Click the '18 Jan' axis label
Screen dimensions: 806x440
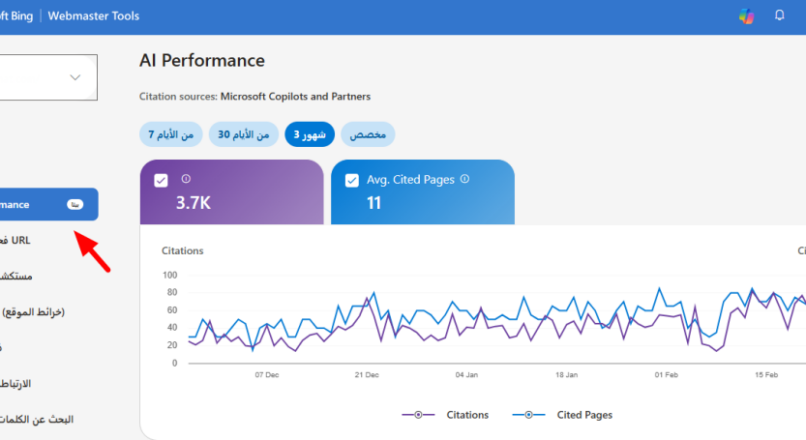click(x=566, y=375)
